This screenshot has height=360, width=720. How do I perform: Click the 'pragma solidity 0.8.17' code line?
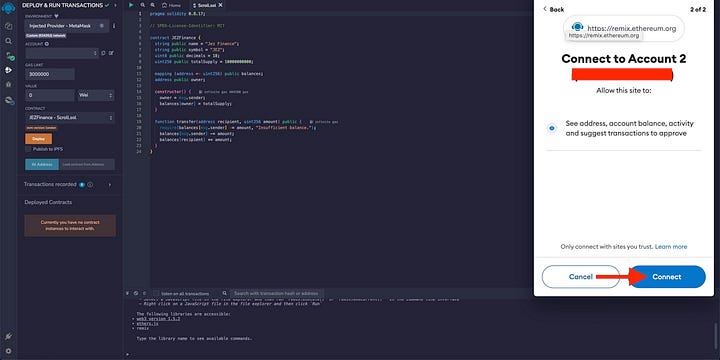pyautogui.click(x=178, y=14)
